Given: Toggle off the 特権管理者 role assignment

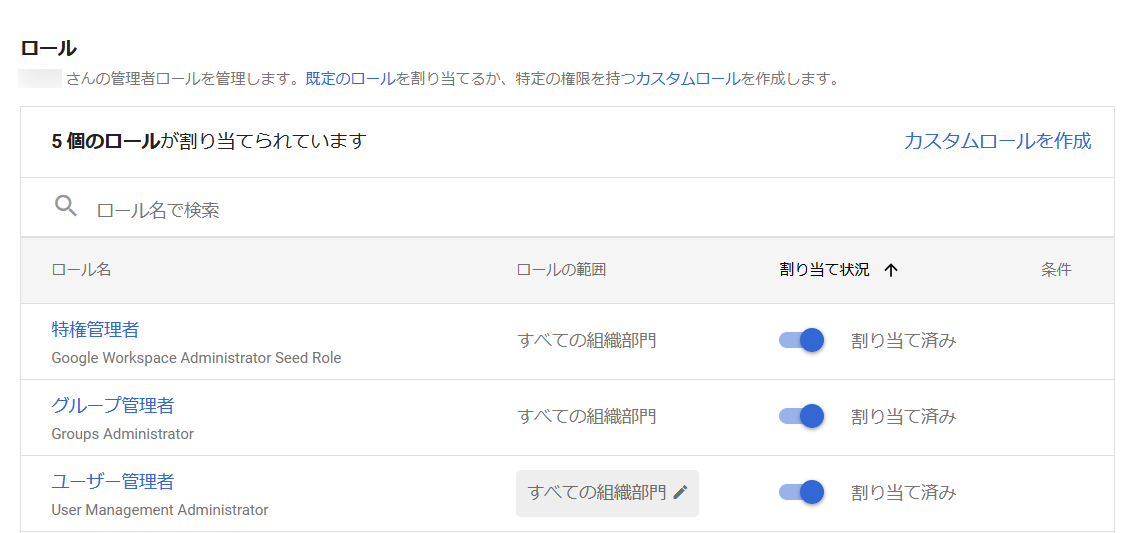Looking at the screenshot, I should coord(801,340).
